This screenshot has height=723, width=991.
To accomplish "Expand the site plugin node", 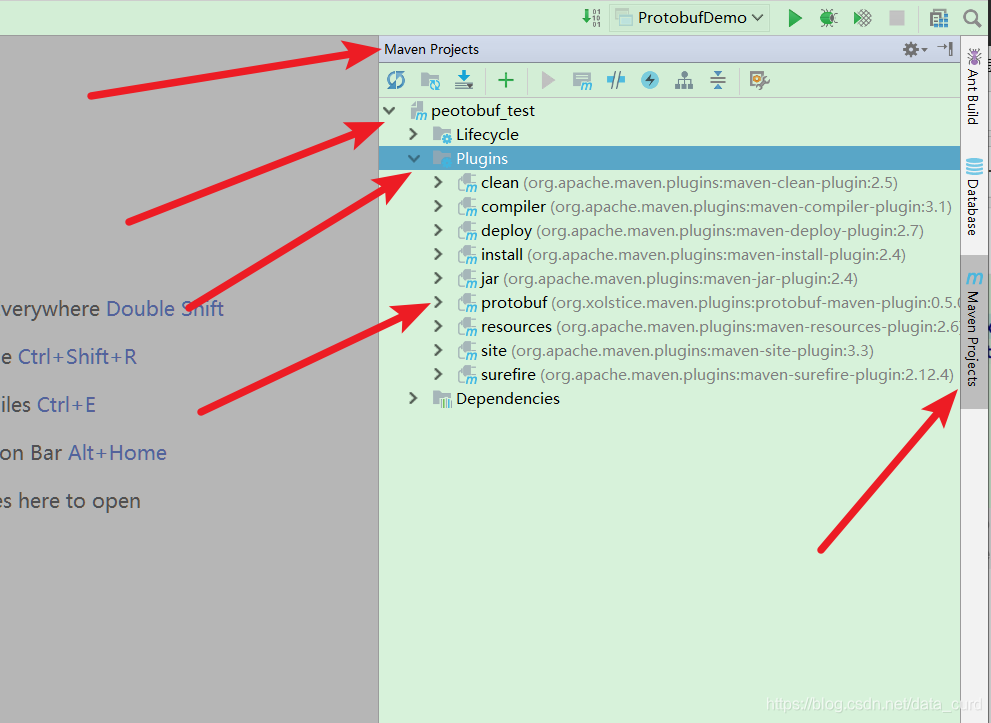I will (438, 350).
